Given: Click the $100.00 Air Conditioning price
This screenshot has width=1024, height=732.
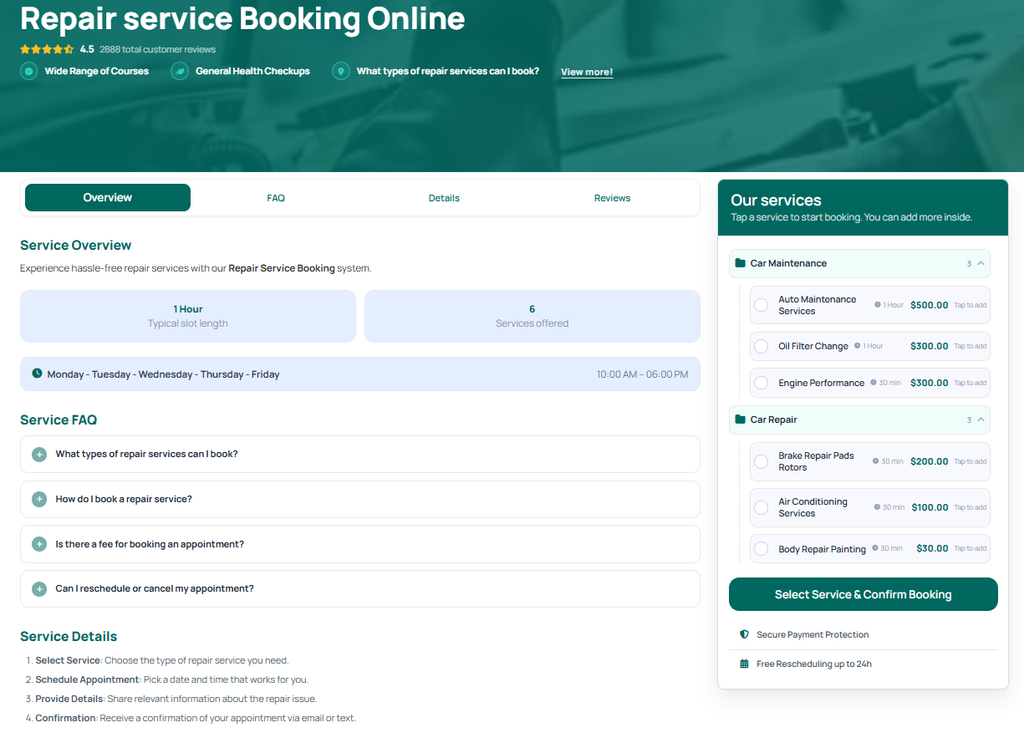Looking at the screenshot, I should pos(929,507).
